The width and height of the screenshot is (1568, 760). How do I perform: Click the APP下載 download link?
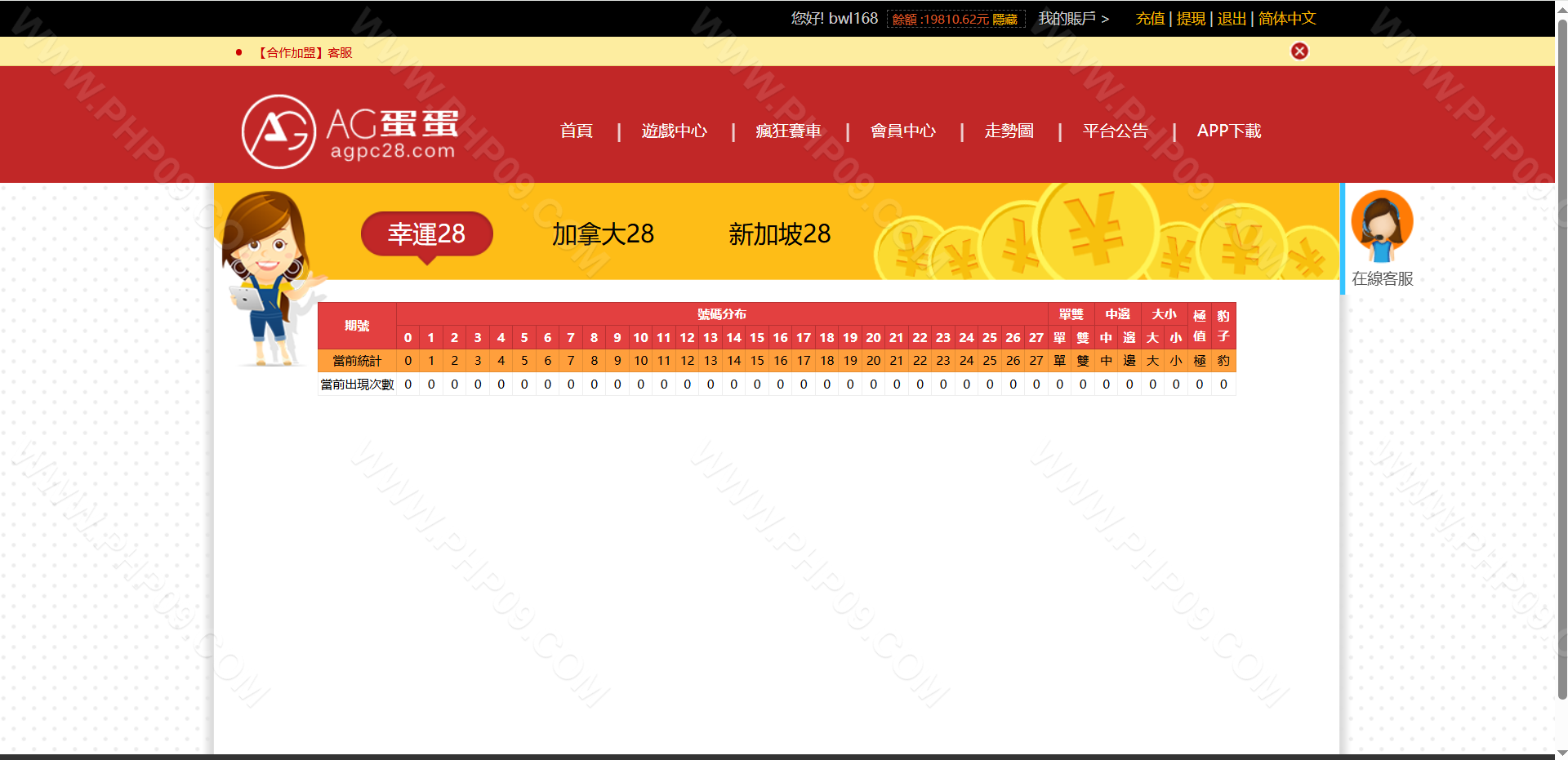(1229, 131)
